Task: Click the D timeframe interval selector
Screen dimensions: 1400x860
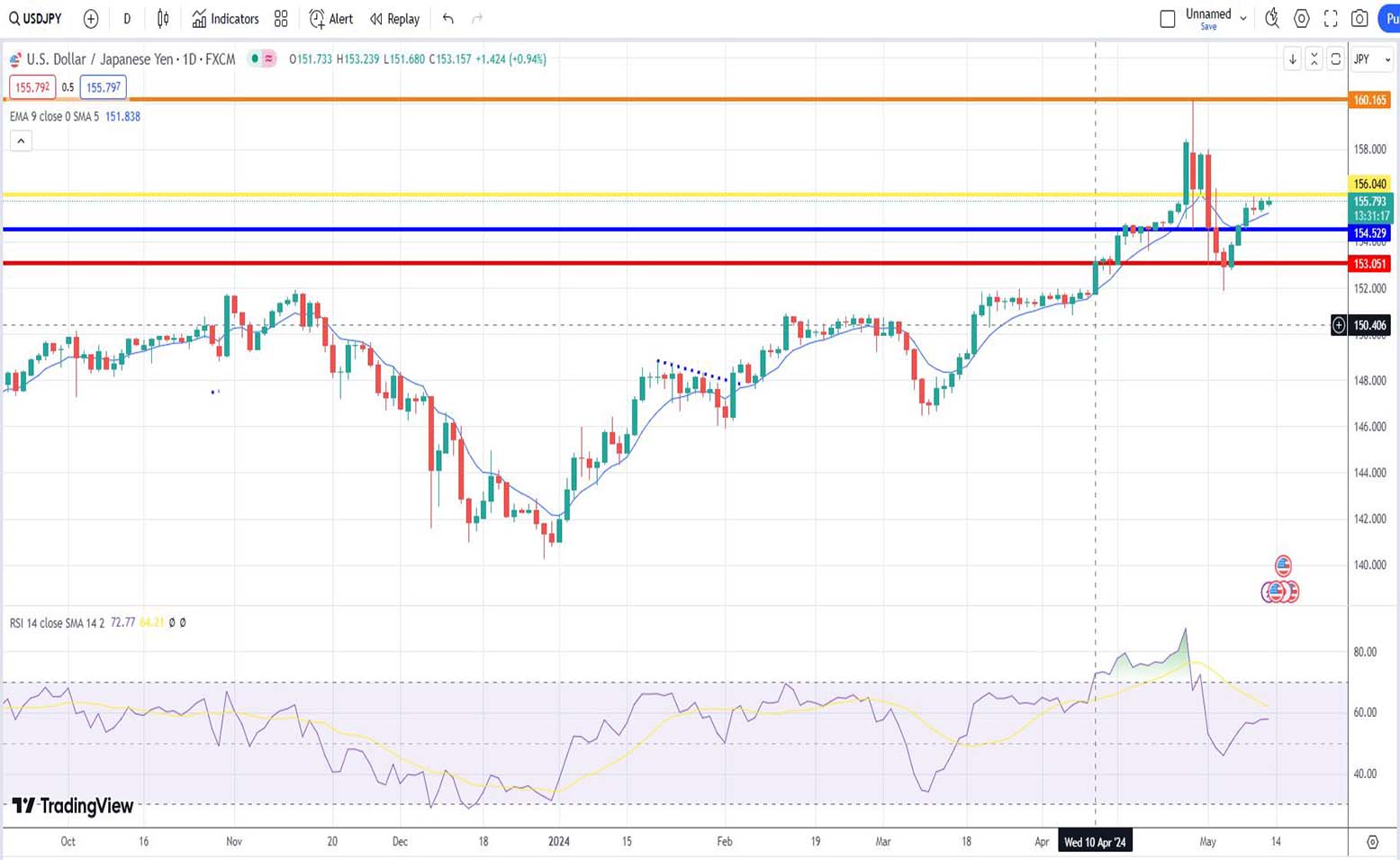Action: [x=127, y=19]
